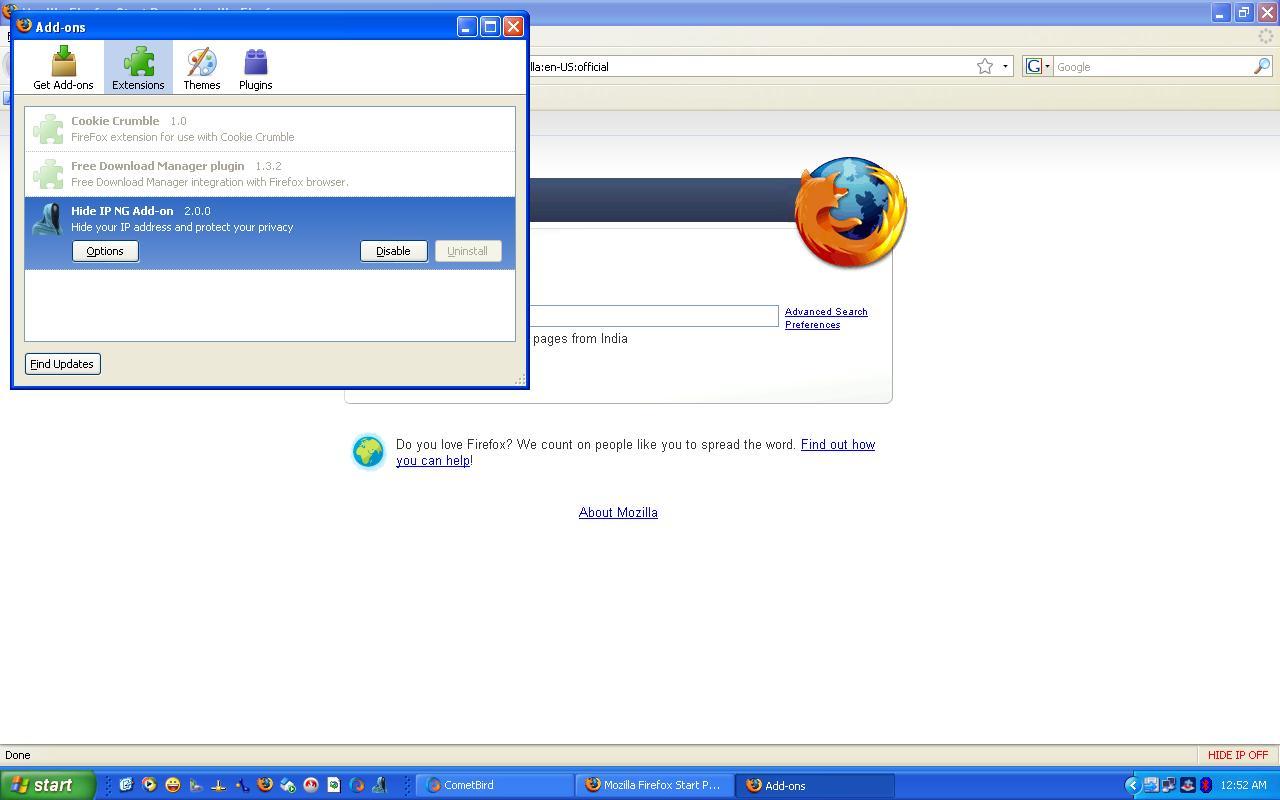This screenshot has width=1280, height=800.
Task: Click Find Updates in Add-ons window
Action: pos(62,364)
